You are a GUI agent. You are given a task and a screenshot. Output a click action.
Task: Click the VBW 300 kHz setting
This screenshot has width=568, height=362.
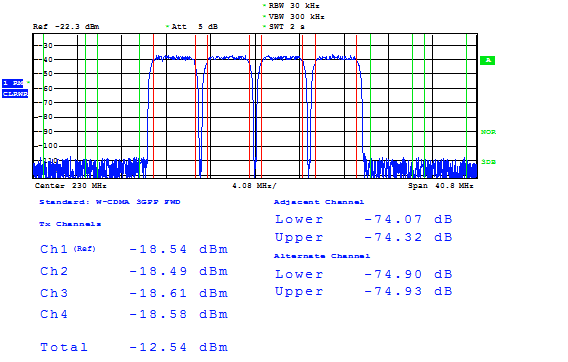[296, 17]
